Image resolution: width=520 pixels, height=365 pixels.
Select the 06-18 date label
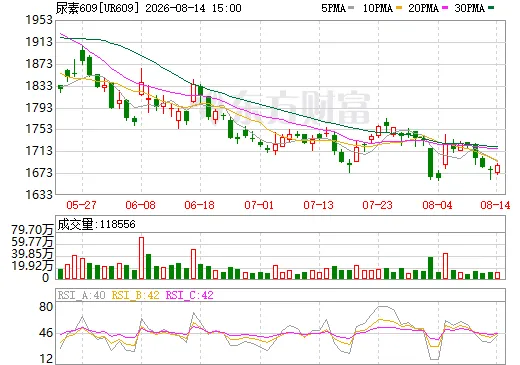point(199,205)
